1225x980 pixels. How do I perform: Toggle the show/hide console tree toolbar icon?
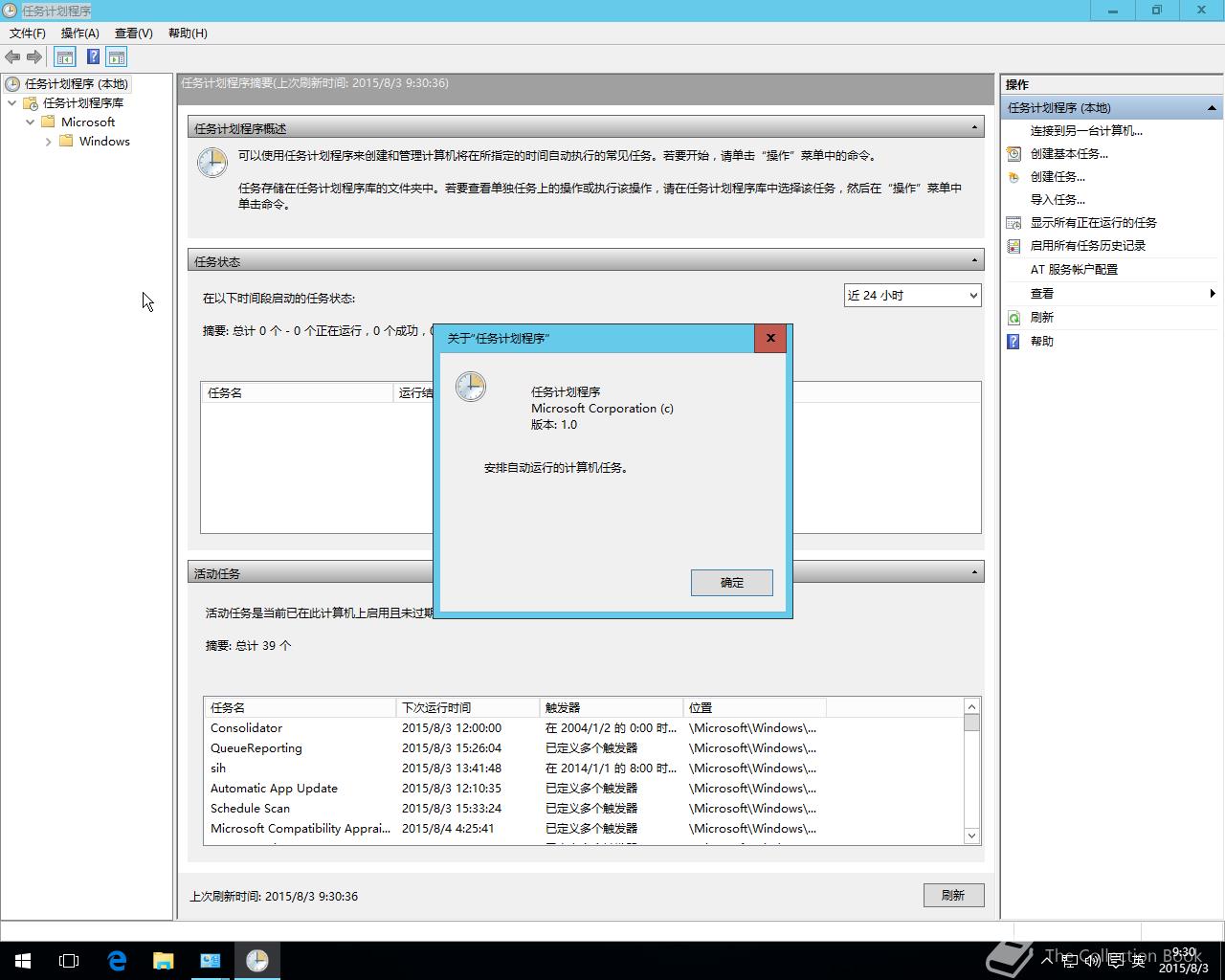pos(64,57)
